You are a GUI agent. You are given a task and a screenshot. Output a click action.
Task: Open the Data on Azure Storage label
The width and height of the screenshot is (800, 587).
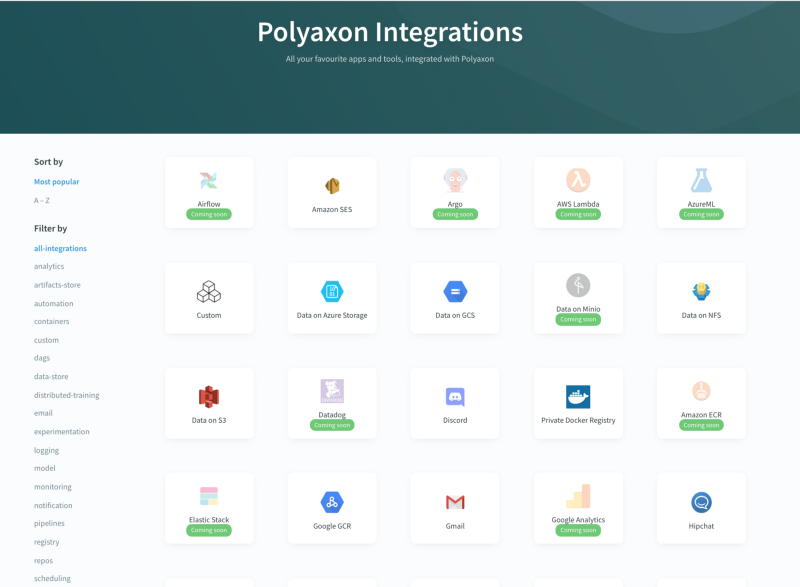(x=332, y=315)
